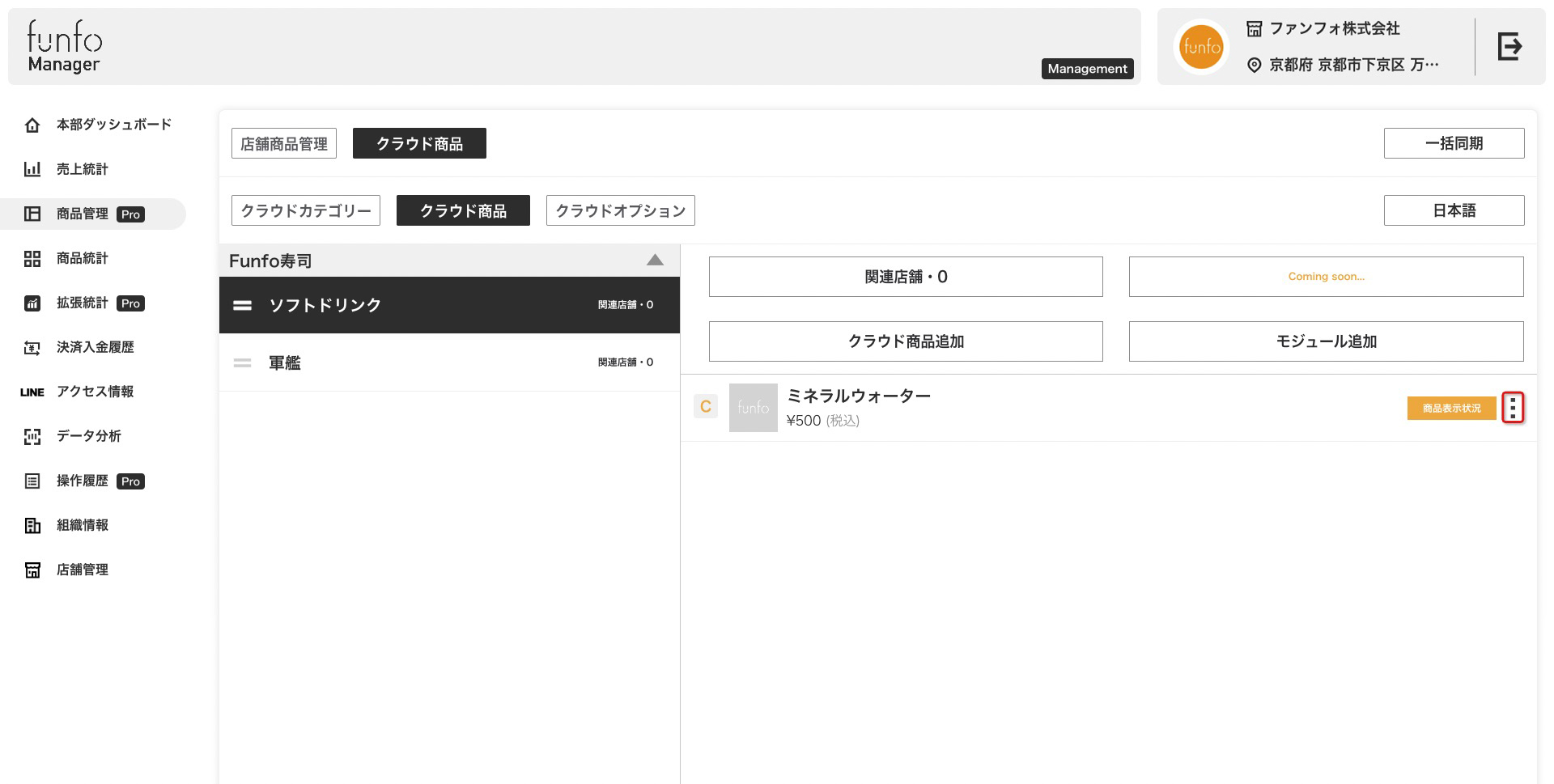Click the scan icon for データ分析
Image resolution: width=1554 pixels, height=784 pixels.
(x=32, y=436)
